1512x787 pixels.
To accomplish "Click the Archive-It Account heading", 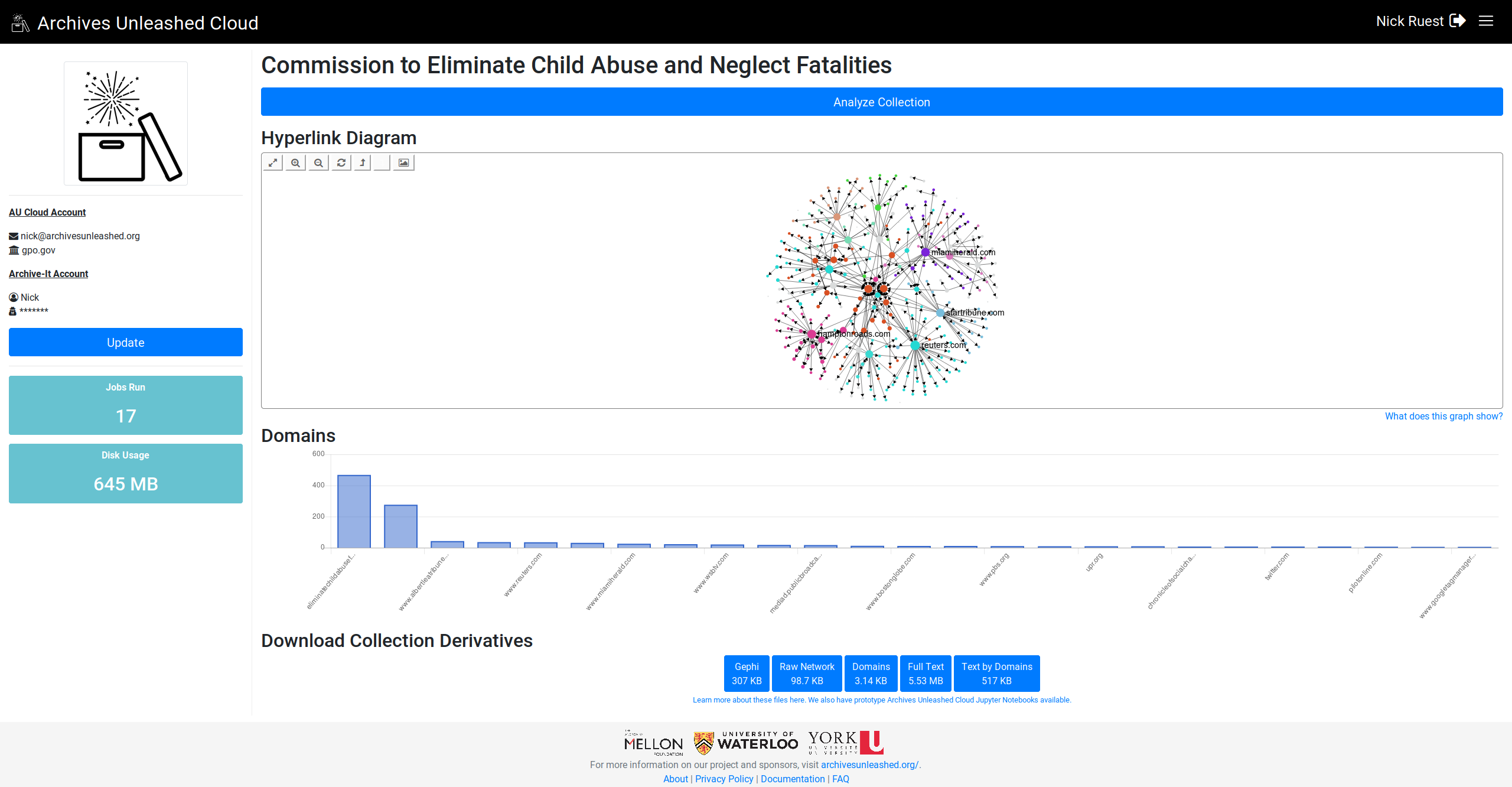I will tap(48, 274).
